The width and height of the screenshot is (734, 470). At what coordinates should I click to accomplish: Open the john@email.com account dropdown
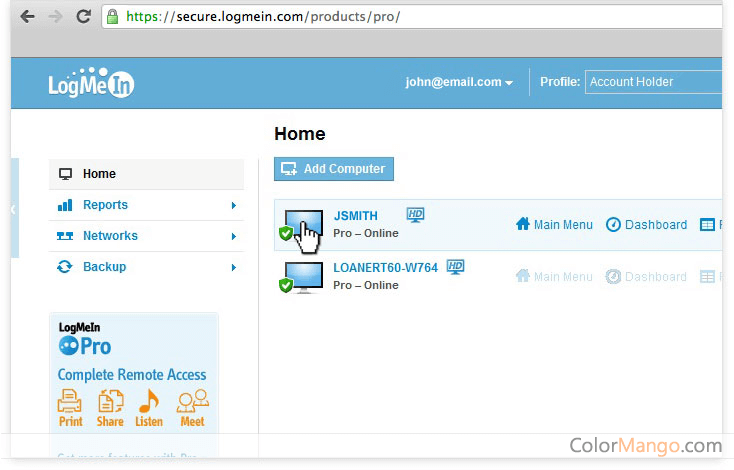(459, 82)
